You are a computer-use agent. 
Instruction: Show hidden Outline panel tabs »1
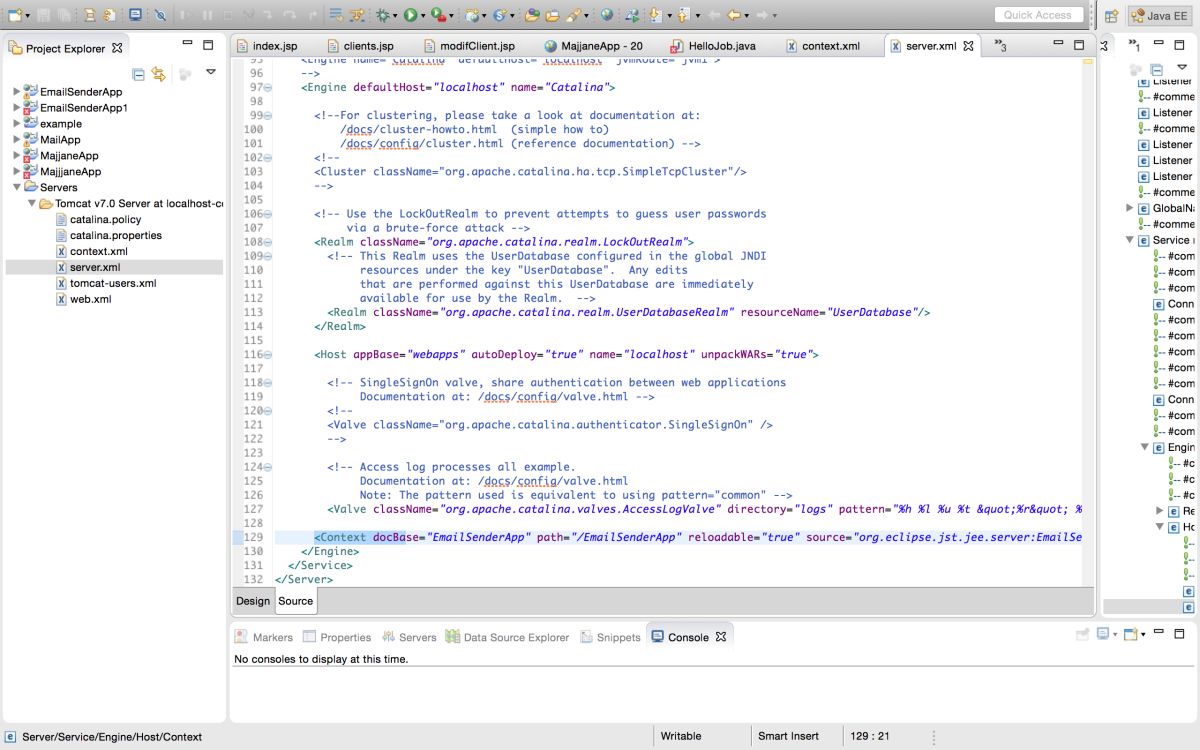(x=1134, y=46)
